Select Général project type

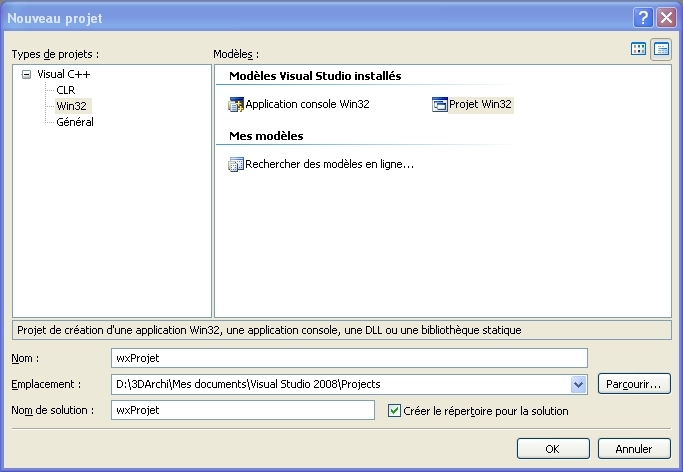click(75, 122)
